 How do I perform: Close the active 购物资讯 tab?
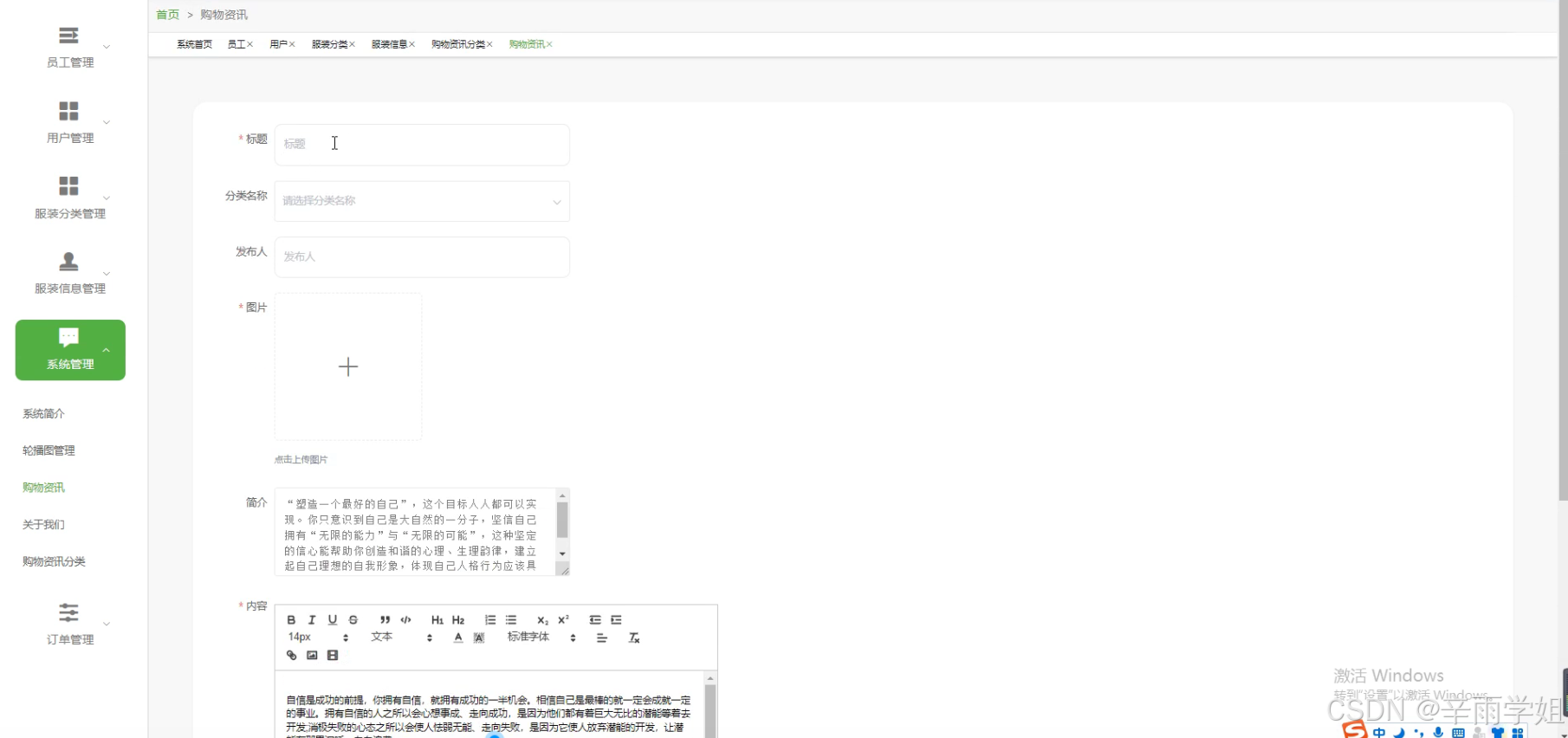pyautogui.click(x=549, y=44)
